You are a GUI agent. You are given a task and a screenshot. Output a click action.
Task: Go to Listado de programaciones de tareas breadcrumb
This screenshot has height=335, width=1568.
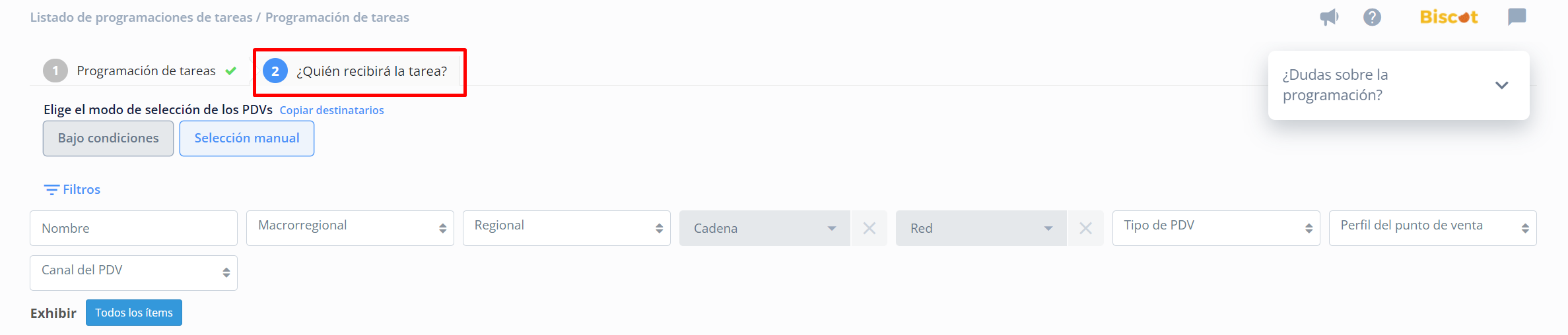[141, 17]
